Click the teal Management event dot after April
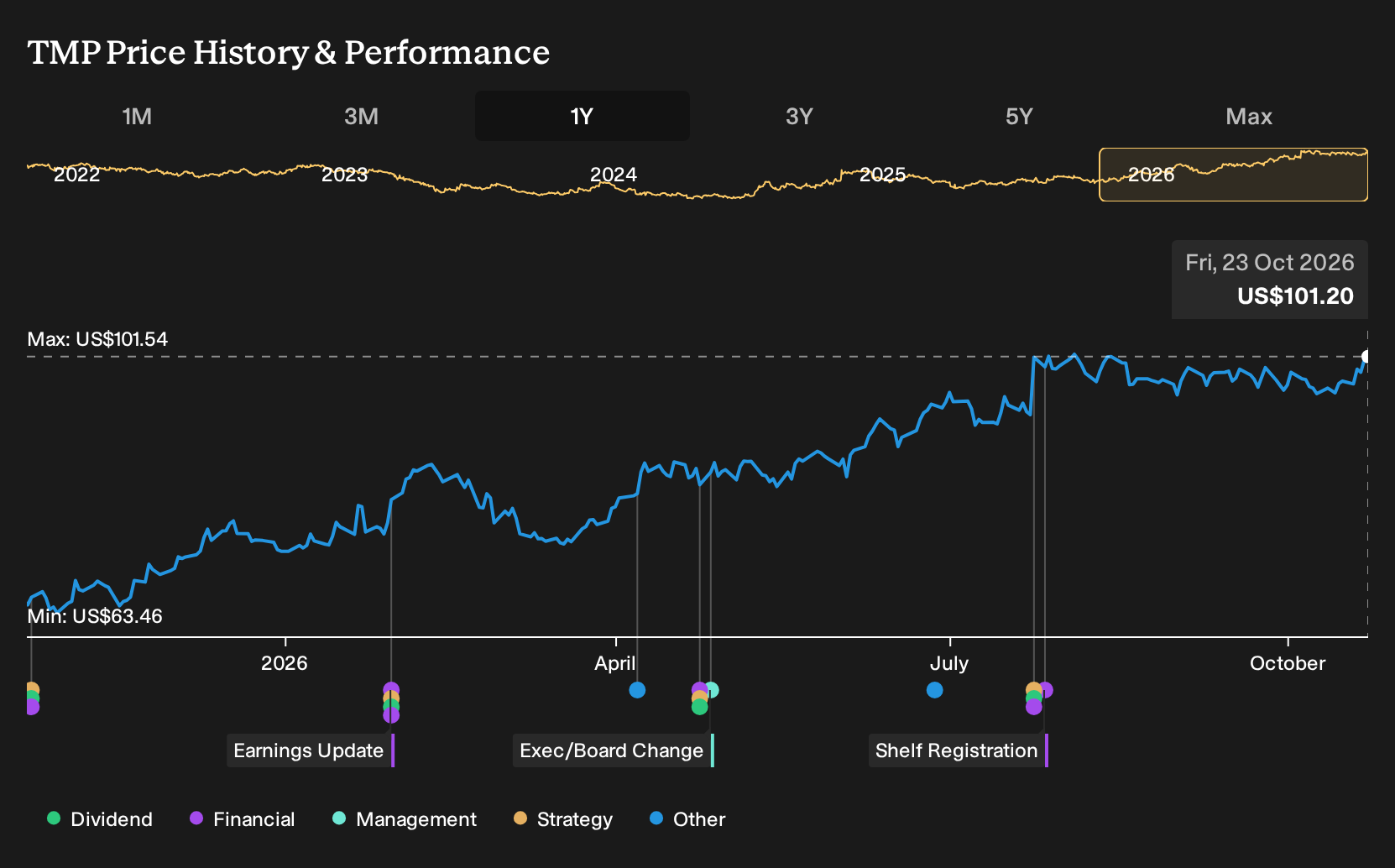1395x868 pixels. 713,690
